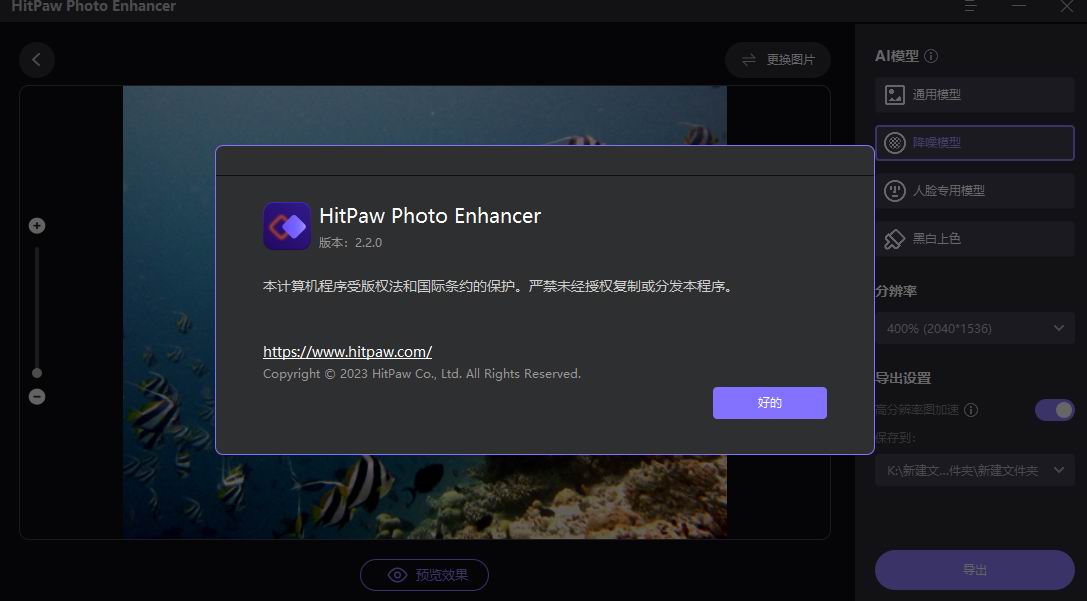Viewport: 1087px width, 601px height.
Task: Click the HitPaw app logo in the dialog
Action: 287,226
